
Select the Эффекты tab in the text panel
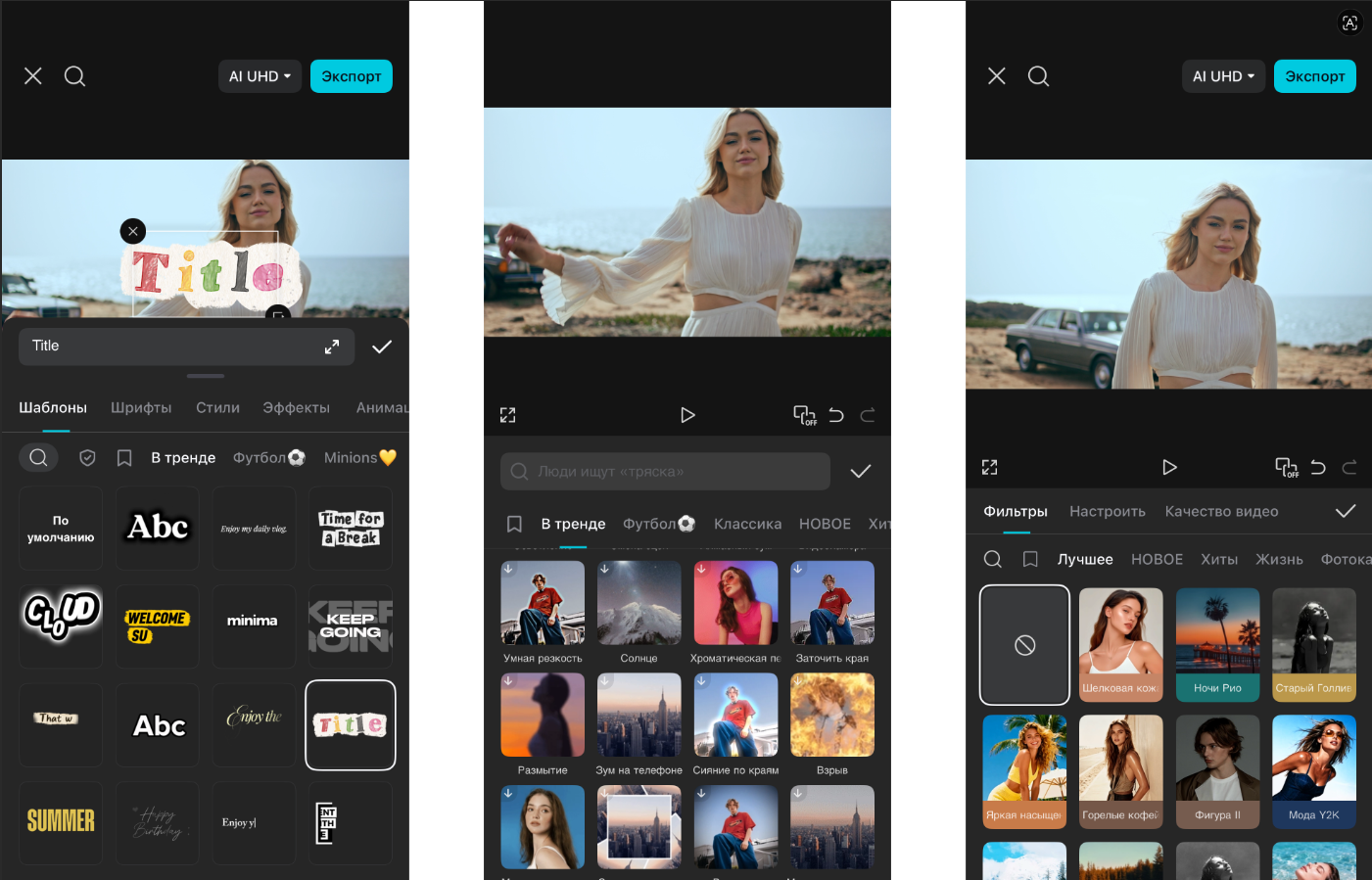coord(296,407)
